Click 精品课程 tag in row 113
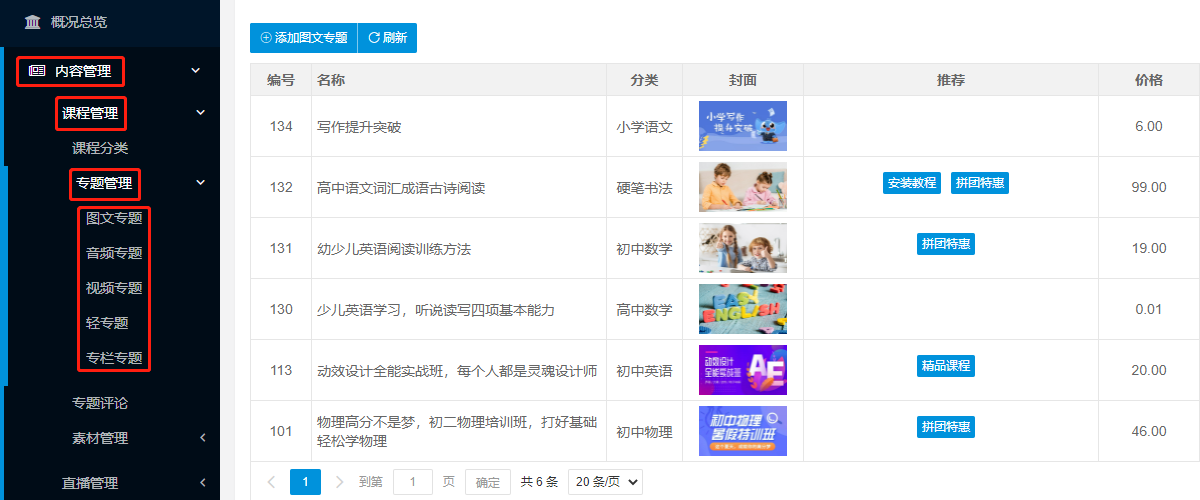1200x500 pixels. point(945,366)
